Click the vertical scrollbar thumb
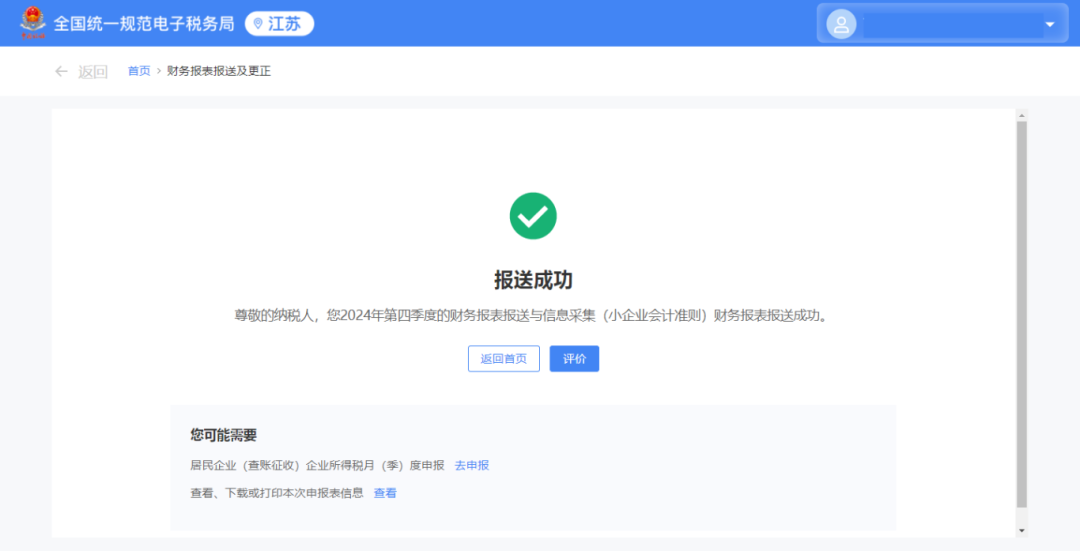Screen dimensions: 1080x551 (1021, 315)
